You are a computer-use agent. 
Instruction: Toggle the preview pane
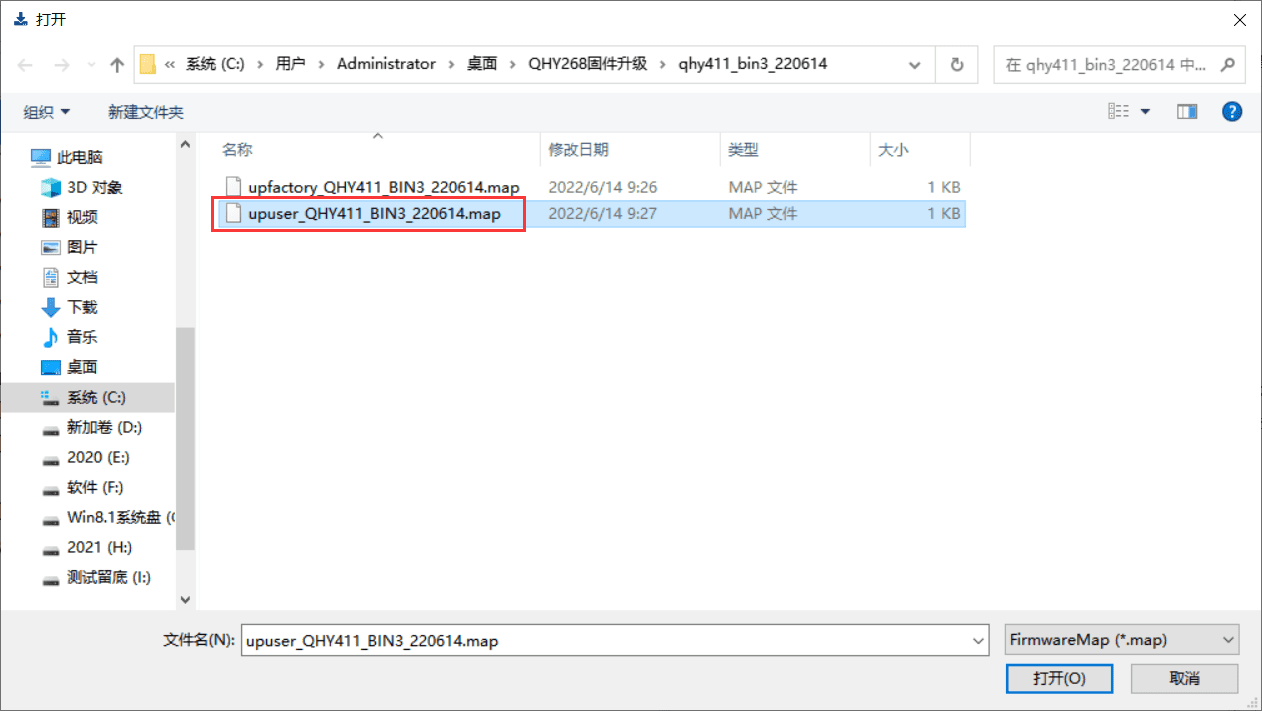tap(1187, 111)
